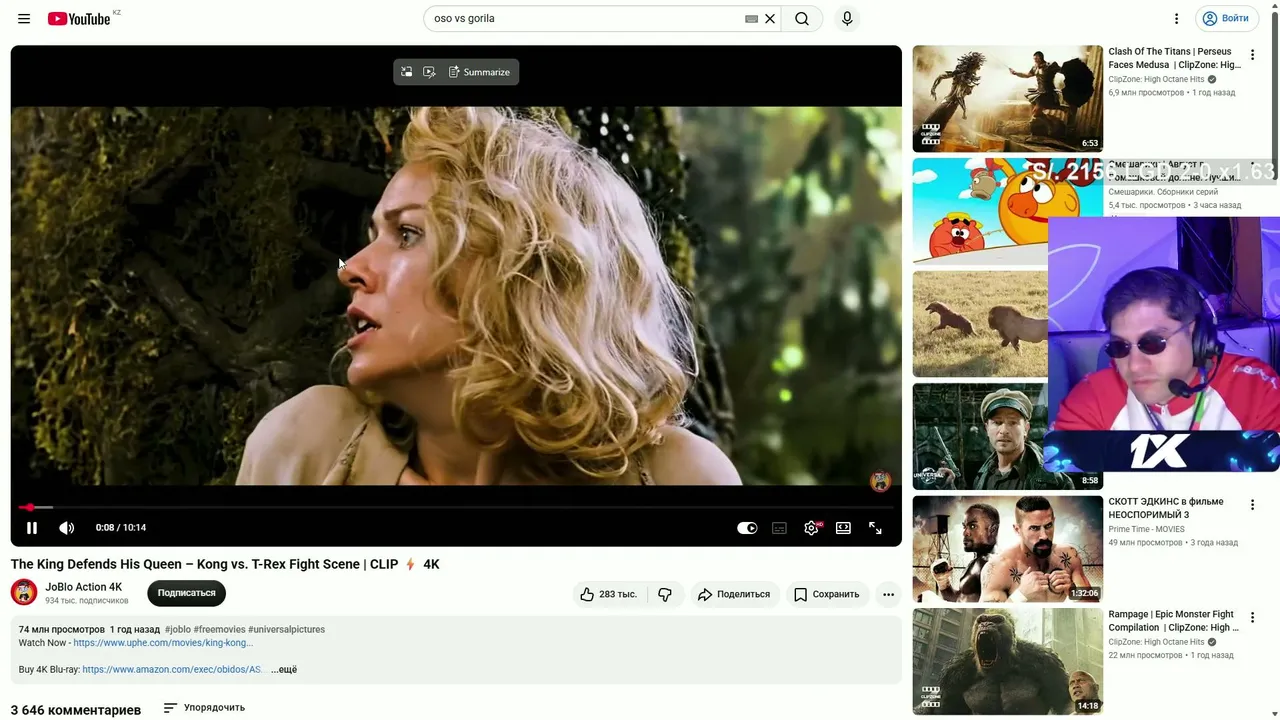Image resolution: width=1280 pixels, height=720 pixels.
Task: Like the video (283 тыс.)
Action: pyautogui.click(x=608, y=594)
